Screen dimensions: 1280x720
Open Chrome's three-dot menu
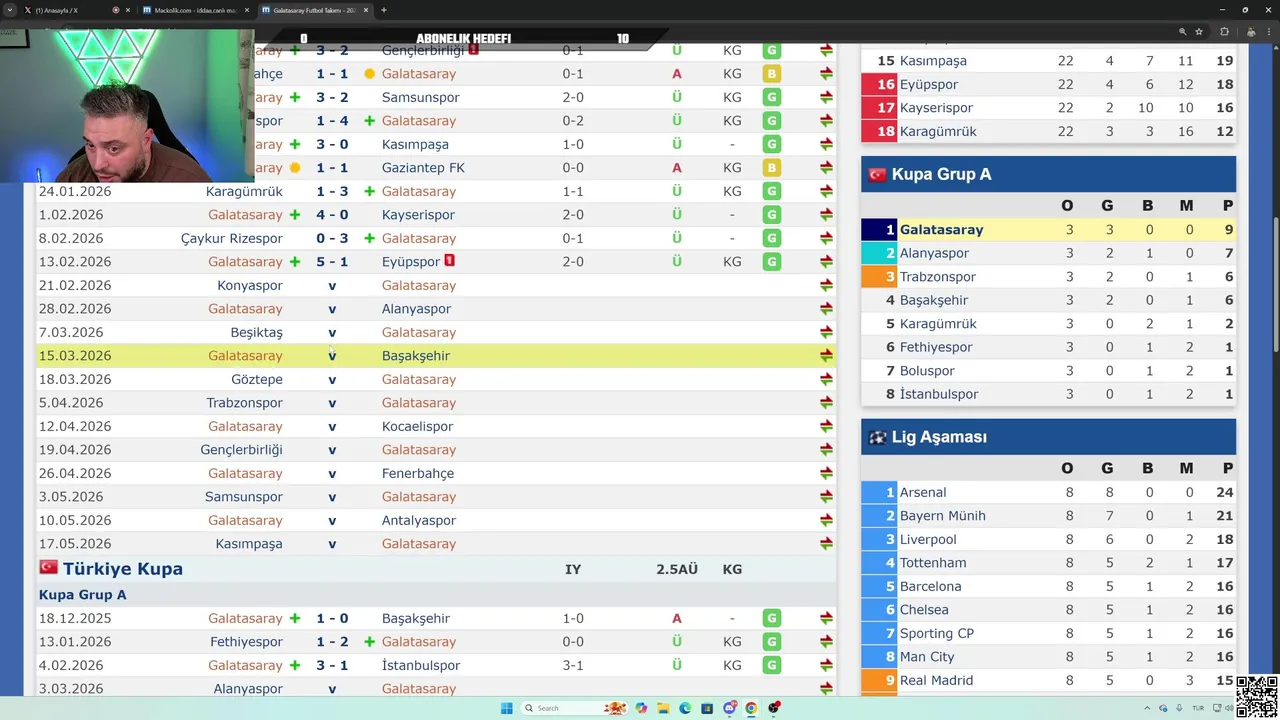click(1268, 31)
